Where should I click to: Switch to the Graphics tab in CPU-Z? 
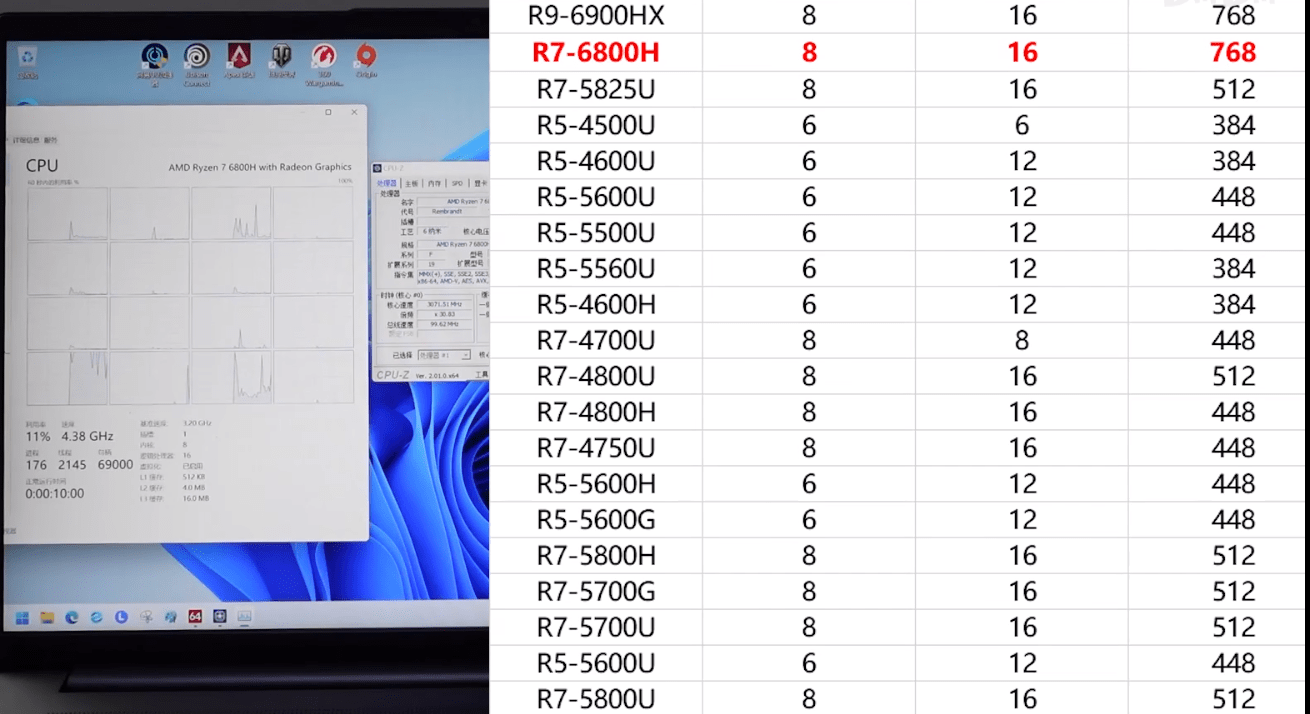(480, 184)
